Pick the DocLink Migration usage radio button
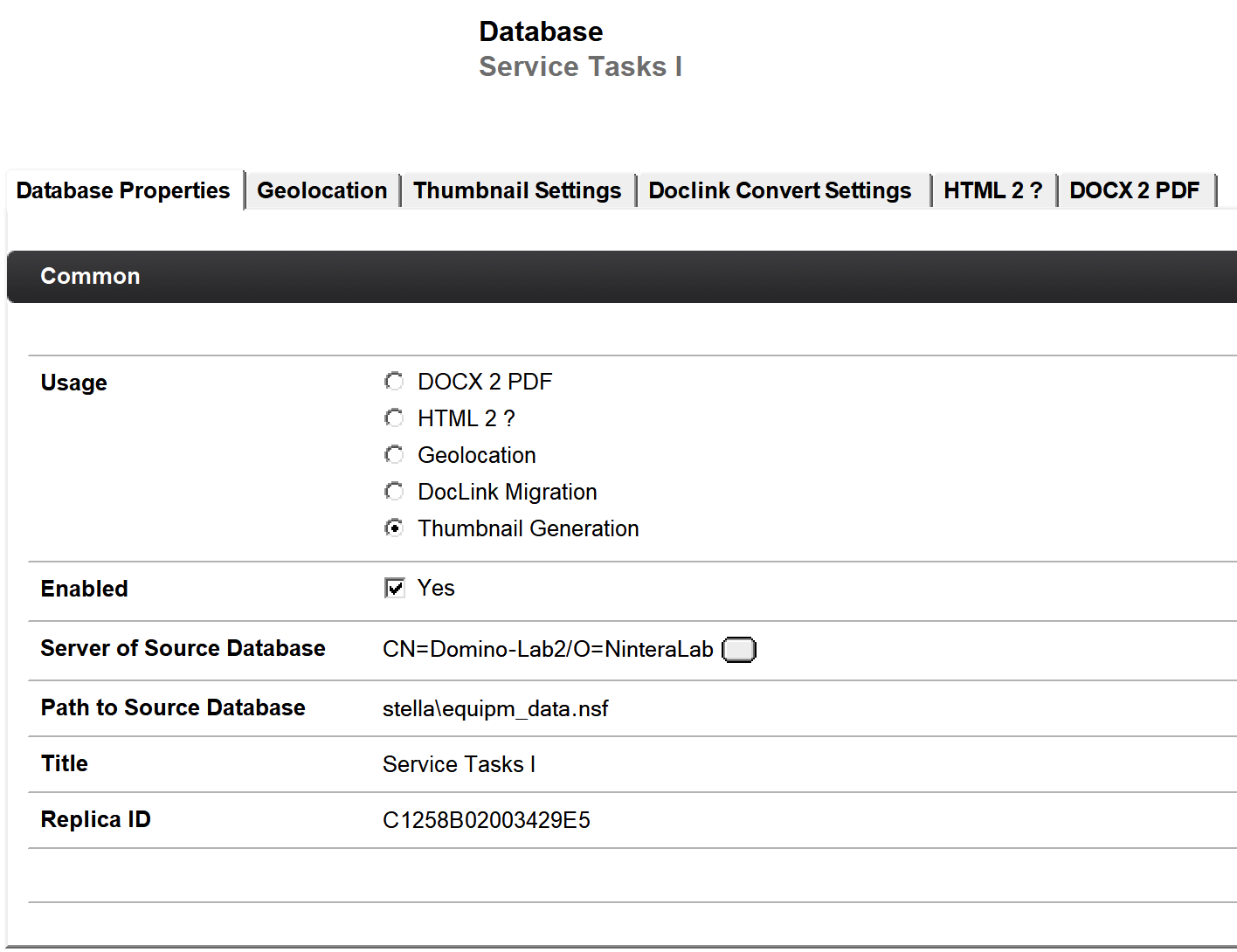This screenshot has height=952, width=1237. [394, 492]
